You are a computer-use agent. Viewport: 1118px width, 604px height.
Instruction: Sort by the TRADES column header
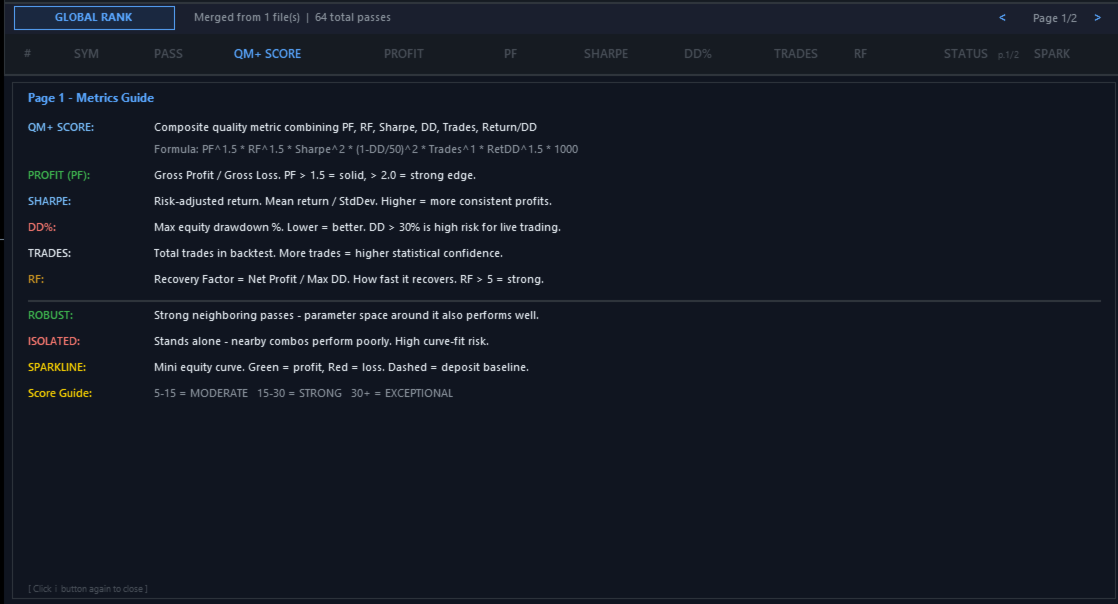coord(795,54)
